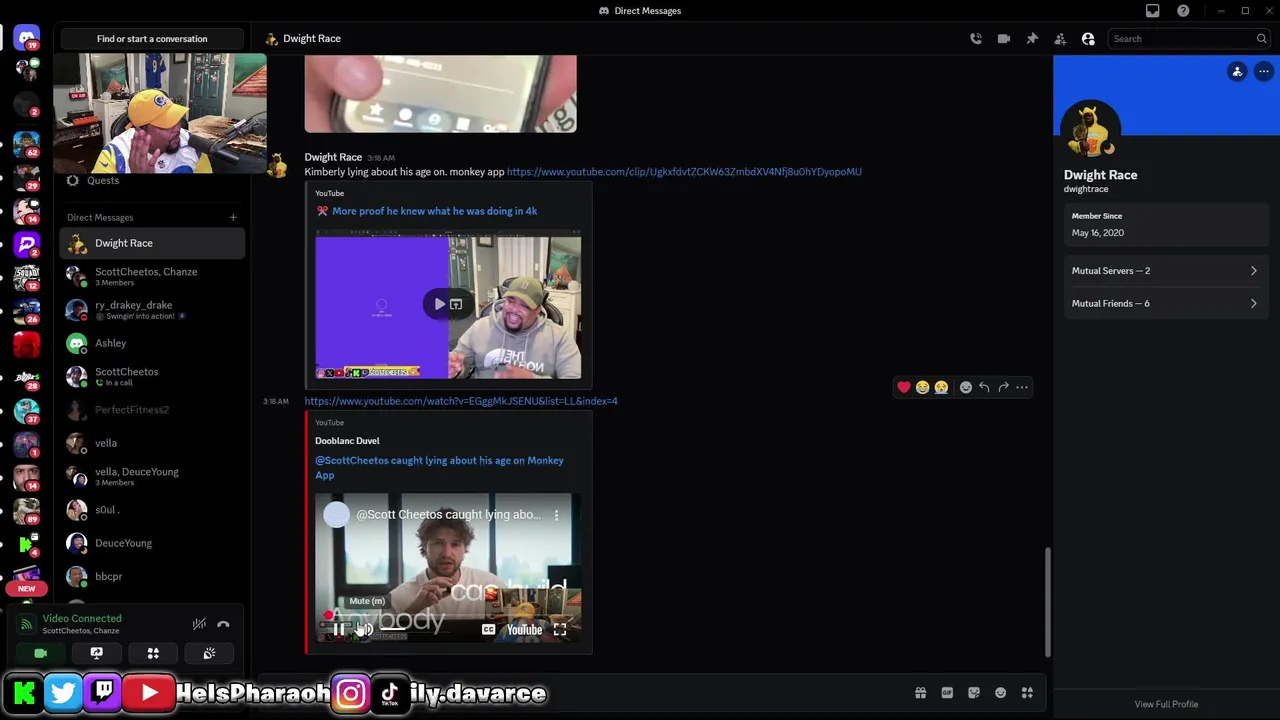
Task: Add friends to DM using the header icon
Action: point(1060,39)
